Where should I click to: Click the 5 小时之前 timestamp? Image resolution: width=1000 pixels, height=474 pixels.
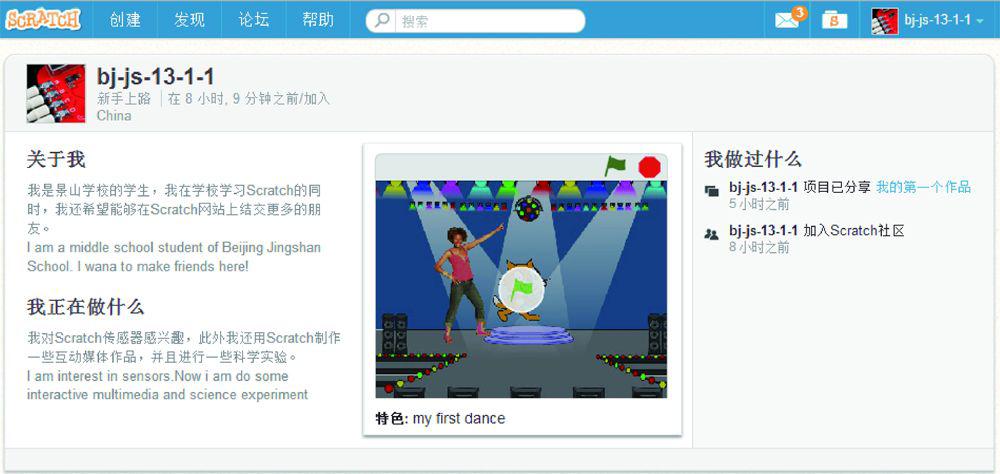[x=759, y=204]
